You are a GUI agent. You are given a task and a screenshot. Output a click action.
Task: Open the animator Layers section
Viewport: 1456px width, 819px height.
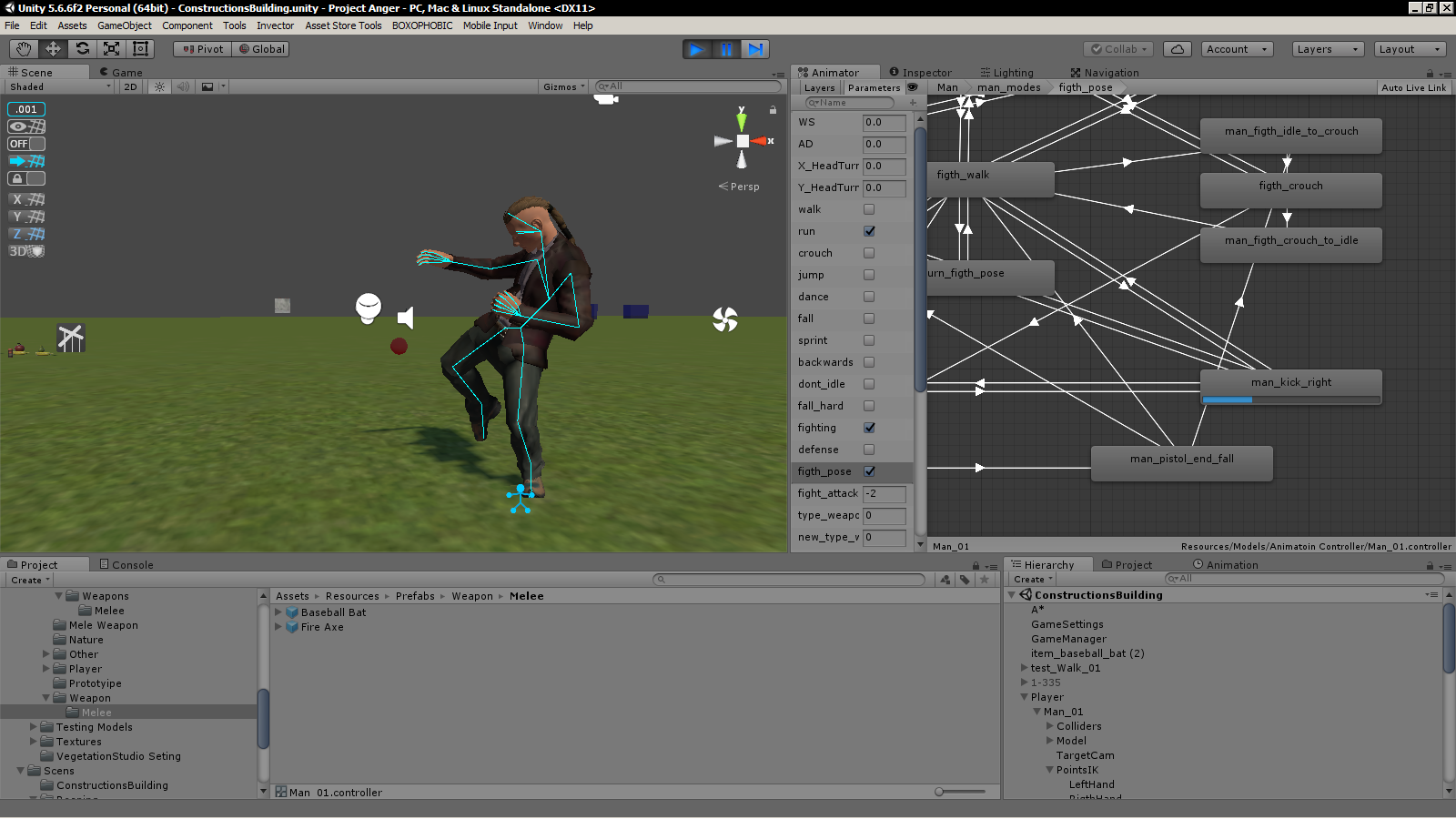[819, 88]
